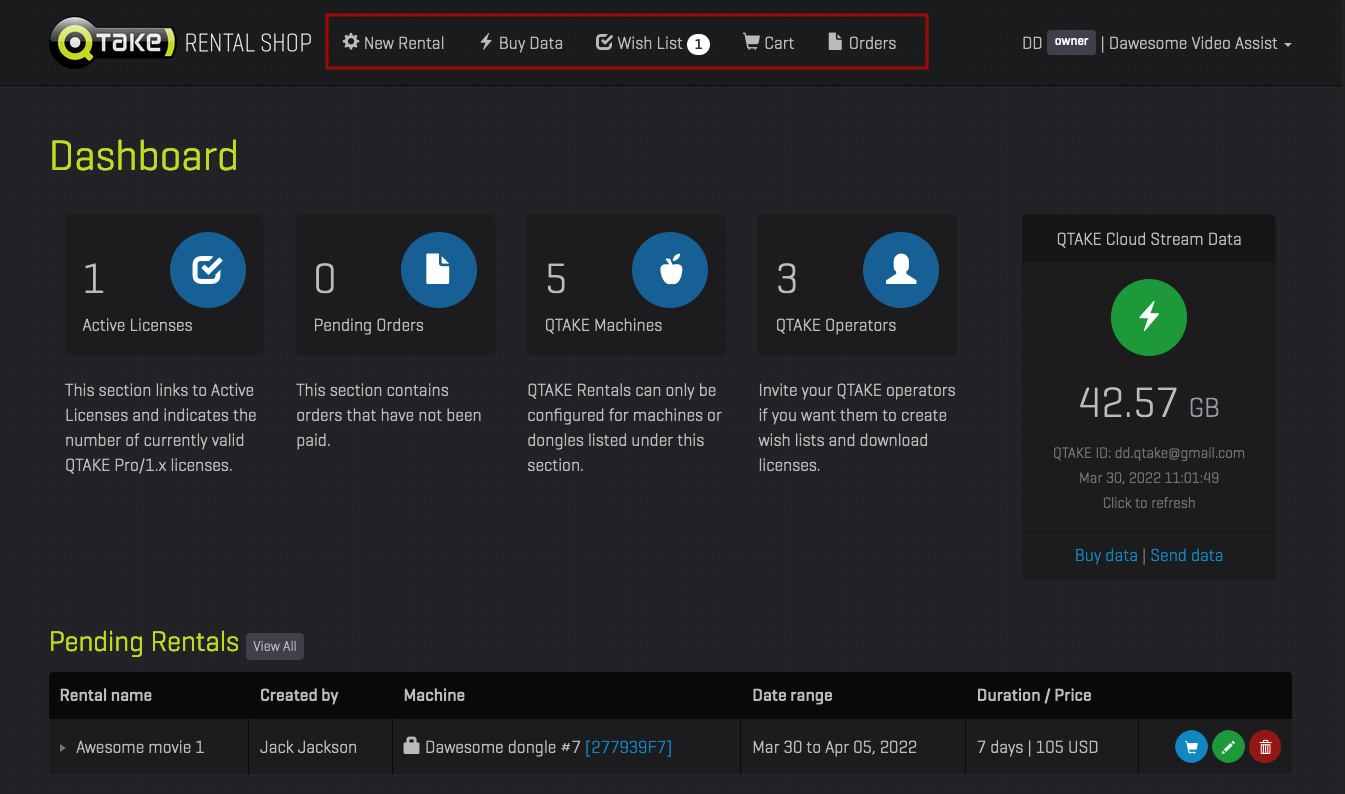Click the New Rental gear icon
The image size is (1345, 794).
click(x=351, y=42)
